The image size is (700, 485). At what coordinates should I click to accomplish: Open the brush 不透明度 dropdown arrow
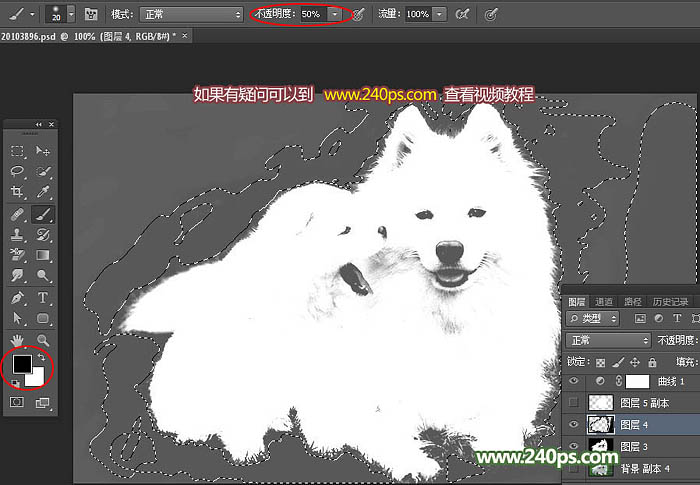pyautogui.click(x=334, y=15)
